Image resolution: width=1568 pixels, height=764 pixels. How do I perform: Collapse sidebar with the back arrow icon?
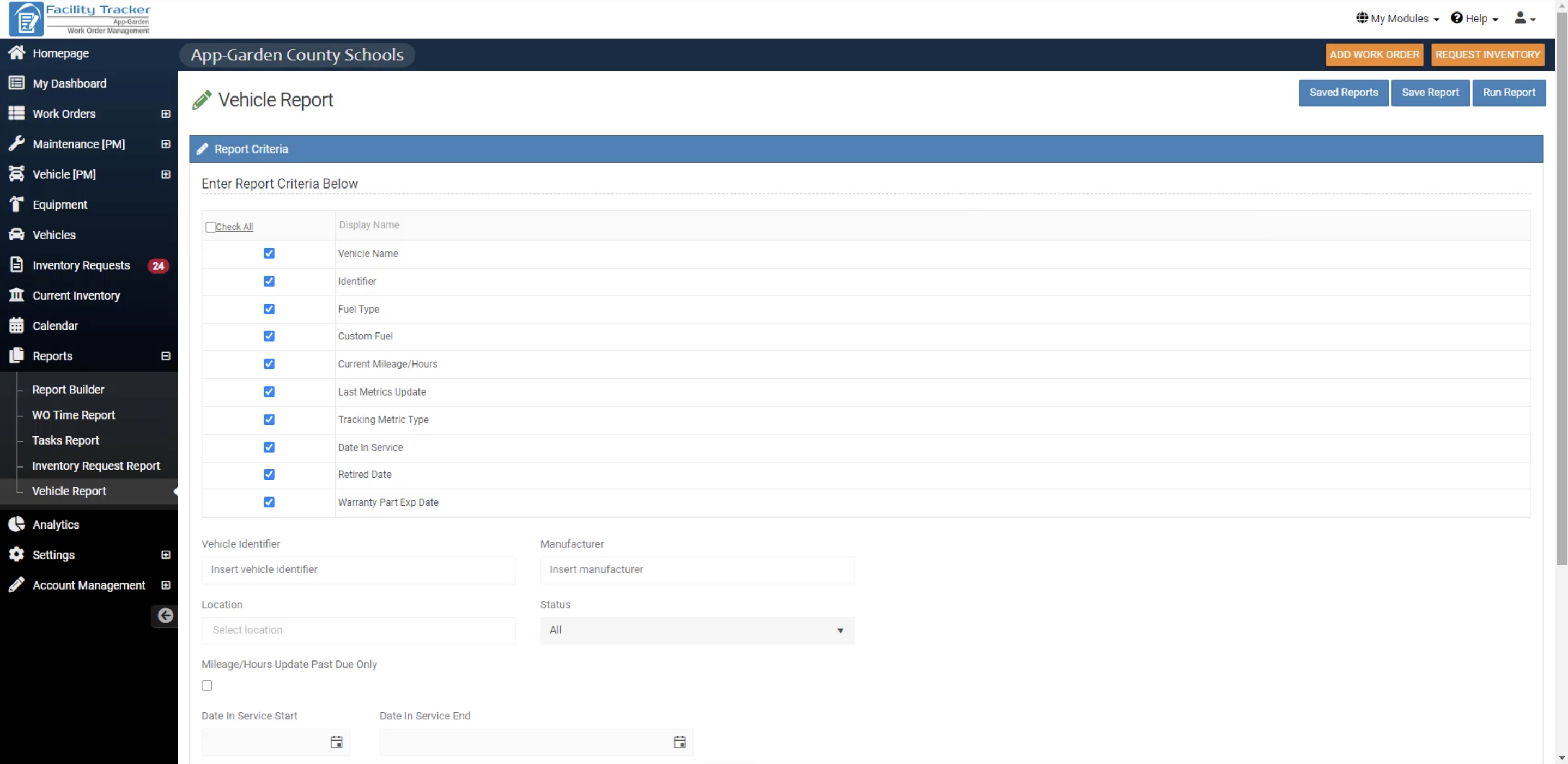click(x=165, y=616)
